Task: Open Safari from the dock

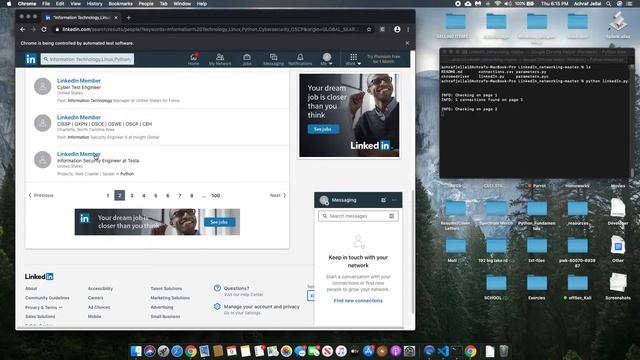Action: [x=177, y=351]
